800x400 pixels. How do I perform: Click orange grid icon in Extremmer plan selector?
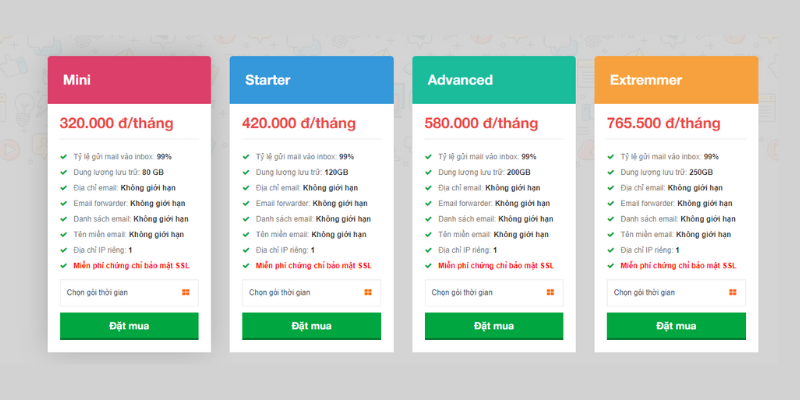733,292
